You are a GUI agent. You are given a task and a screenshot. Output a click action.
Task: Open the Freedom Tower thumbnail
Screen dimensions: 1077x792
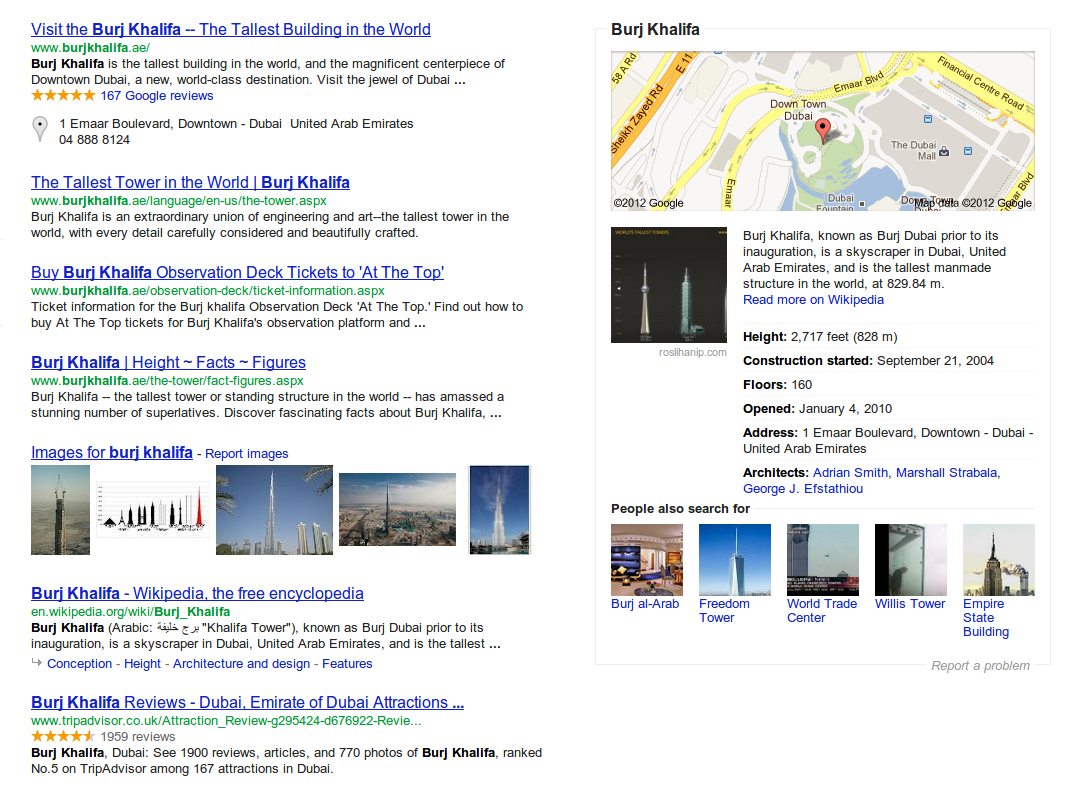pos(734,560)
